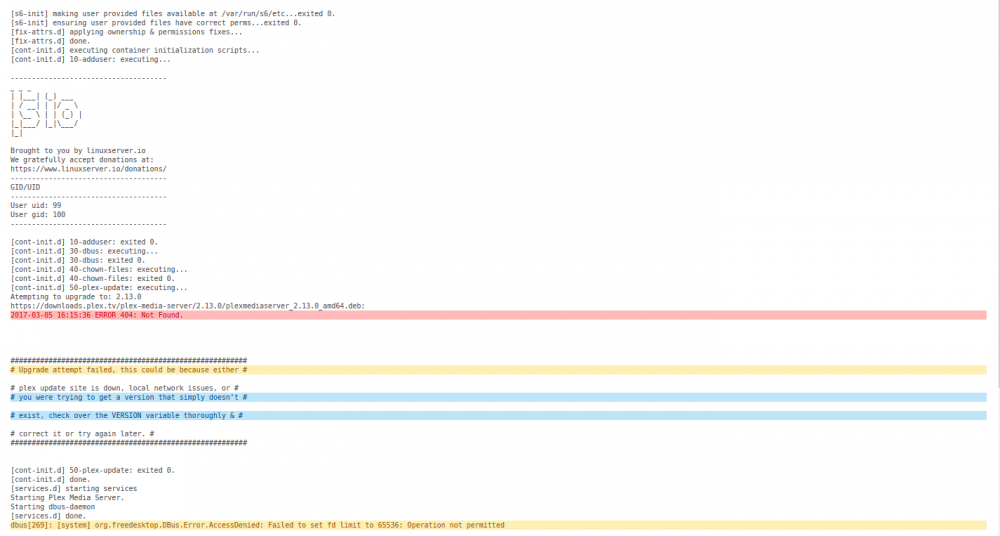Select 'executing container initialization scripts' line
The width and height of the screenshot is (1000, 536).
135,50
